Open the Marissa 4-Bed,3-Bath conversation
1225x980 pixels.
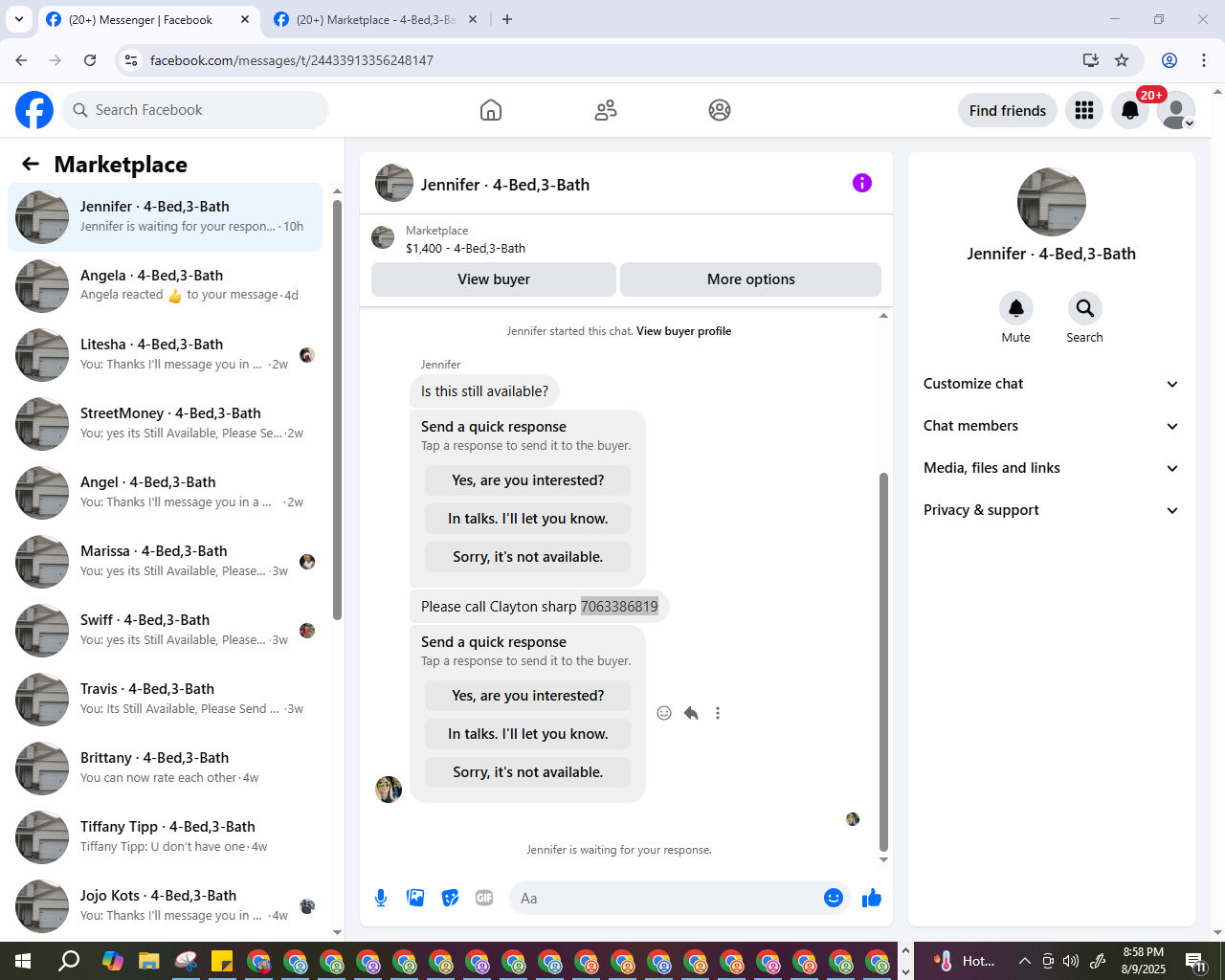point(165,562)
